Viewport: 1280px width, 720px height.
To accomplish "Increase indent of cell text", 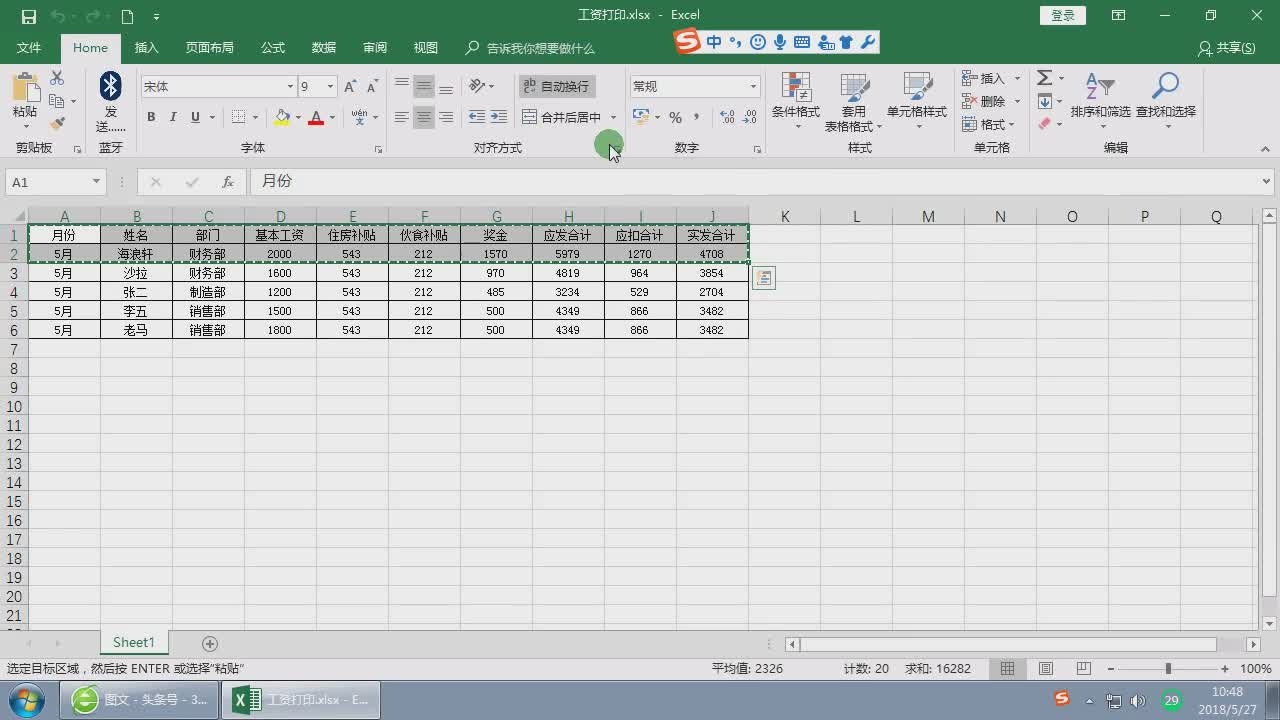I will pyautogui.click(x=499, y=117).
